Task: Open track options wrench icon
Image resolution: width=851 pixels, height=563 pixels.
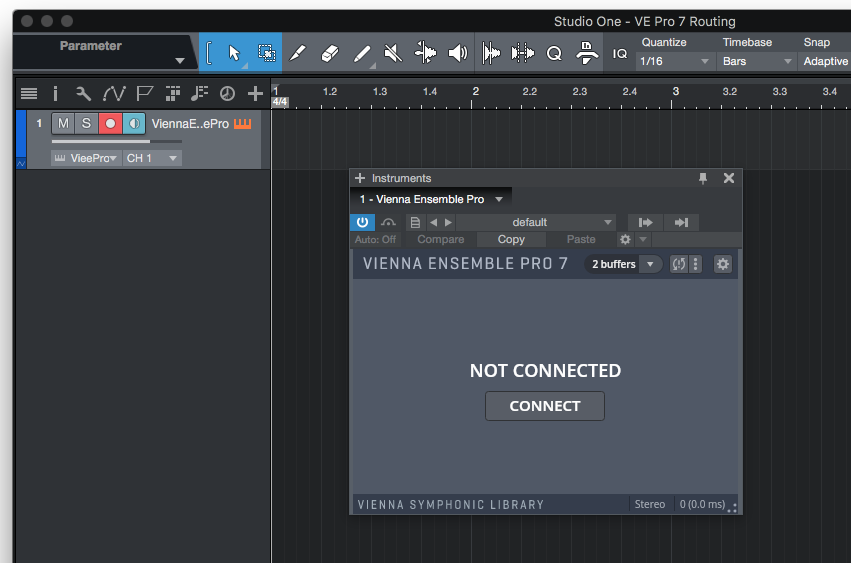Action: (x=83, y=94)
